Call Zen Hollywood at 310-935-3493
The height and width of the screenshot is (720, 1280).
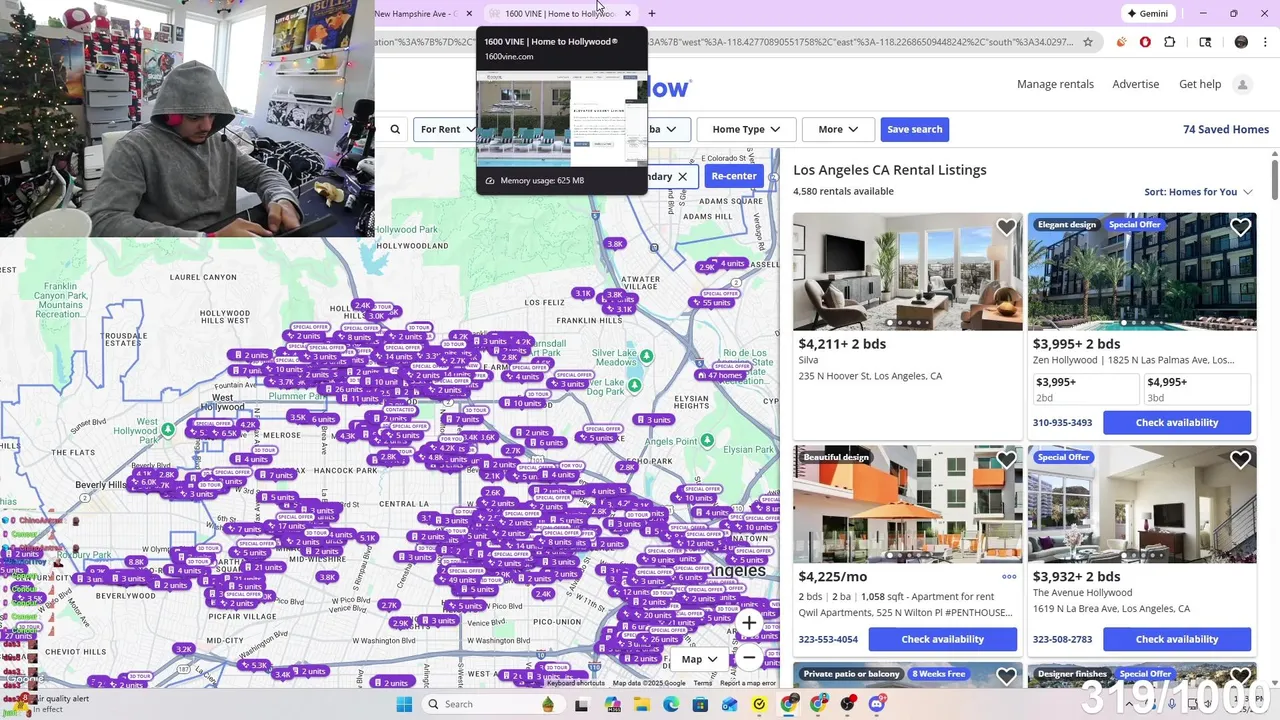pos(1062,423)
